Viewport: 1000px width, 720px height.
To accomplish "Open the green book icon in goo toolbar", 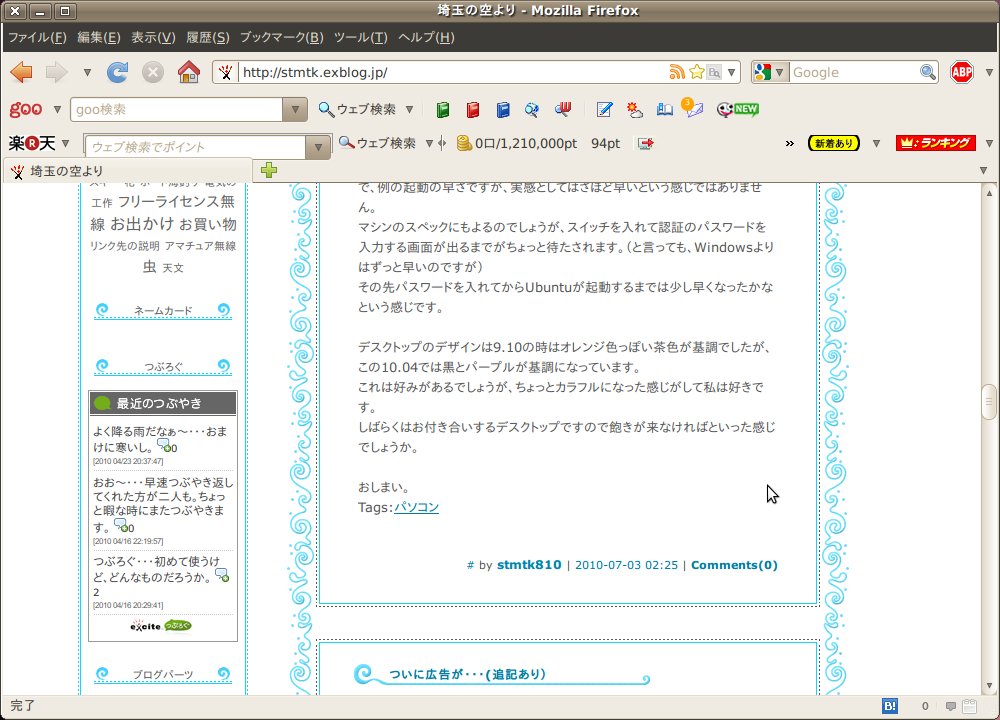I will (443, 110).
